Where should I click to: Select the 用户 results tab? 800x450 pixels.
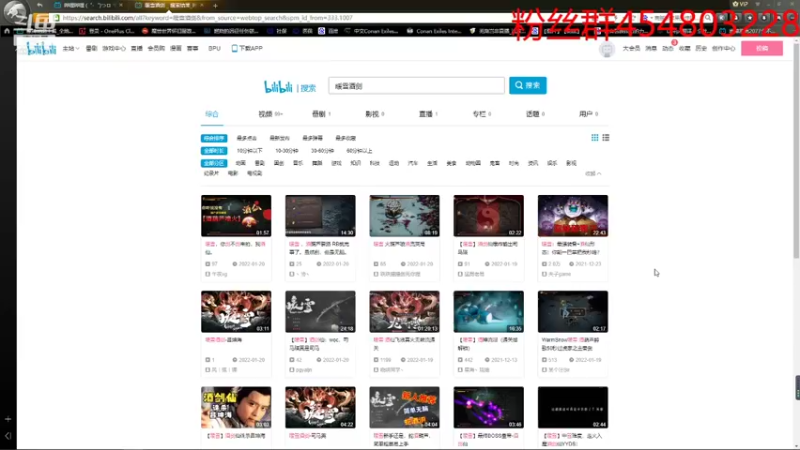[588, 114]
